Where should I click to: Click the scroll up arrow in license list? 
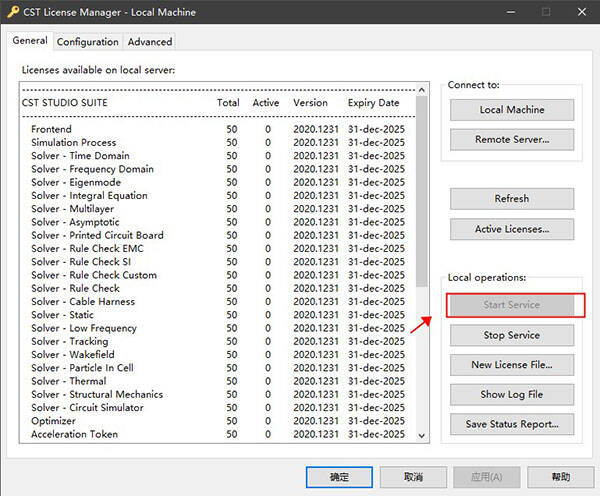pos(421,92)
